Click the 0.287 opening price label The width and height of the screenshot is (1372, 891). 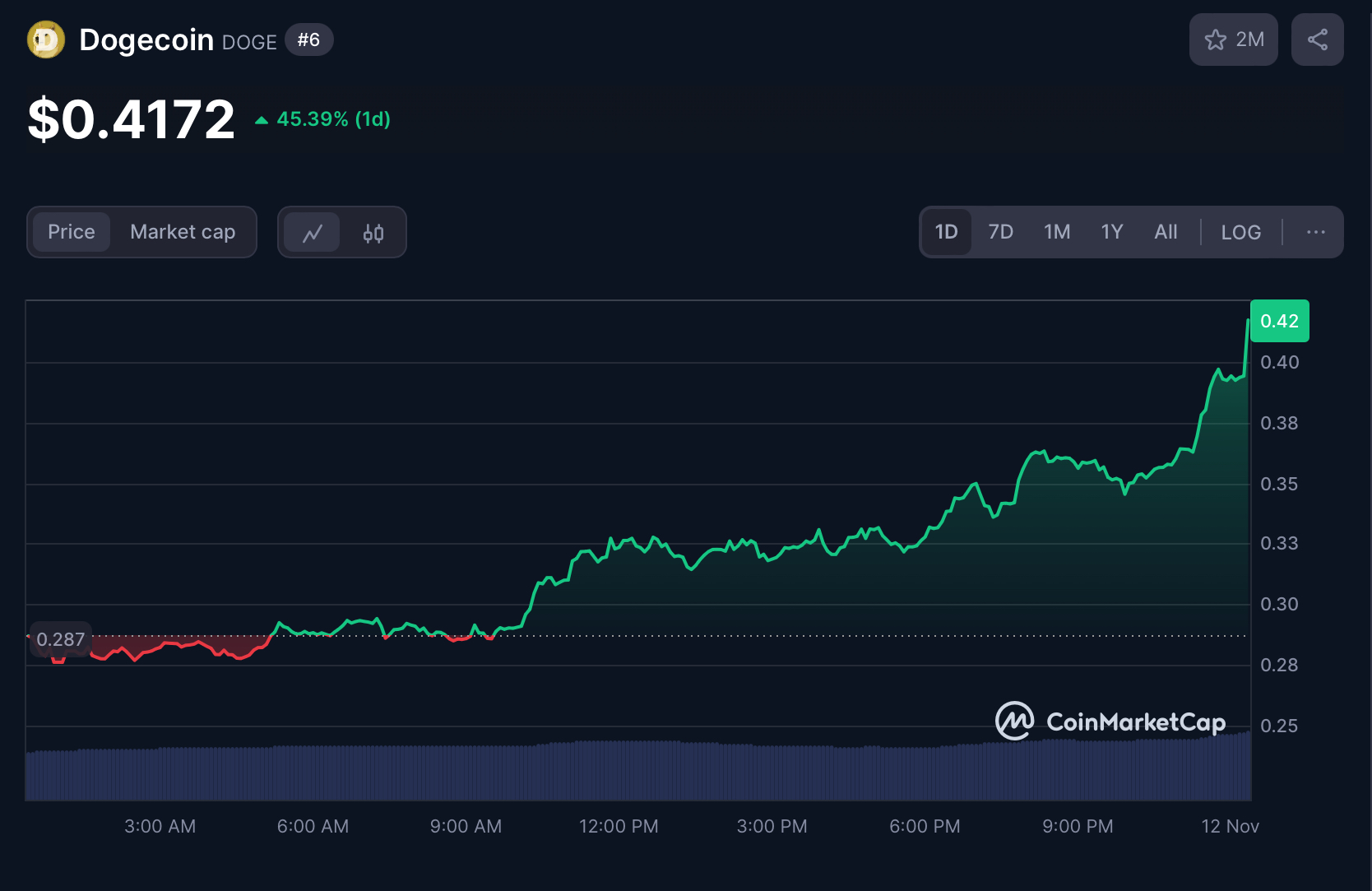(60, 639)
